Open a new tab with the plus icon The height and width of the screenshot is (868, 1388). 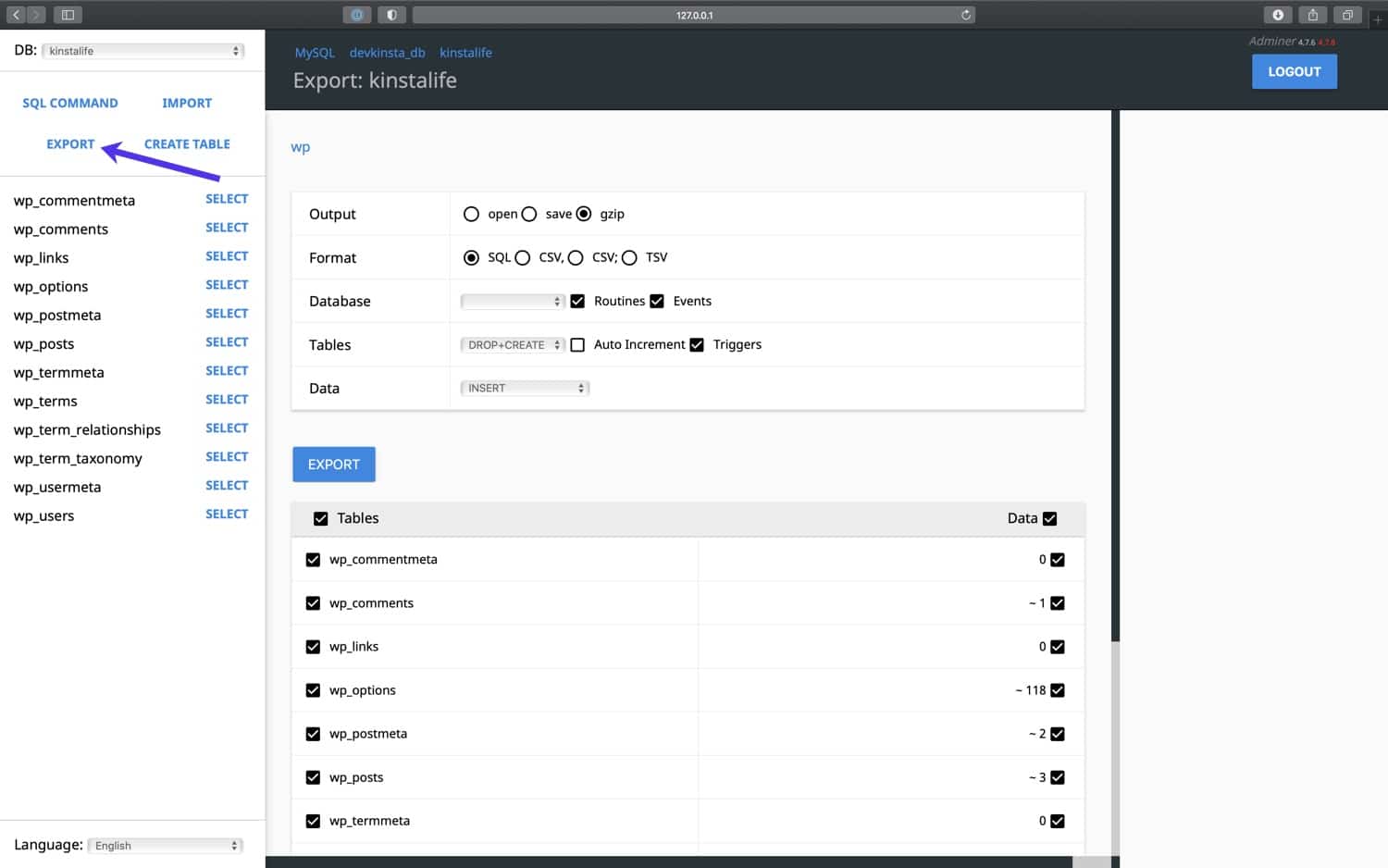pyautogui.click(x=1379, y=19)
